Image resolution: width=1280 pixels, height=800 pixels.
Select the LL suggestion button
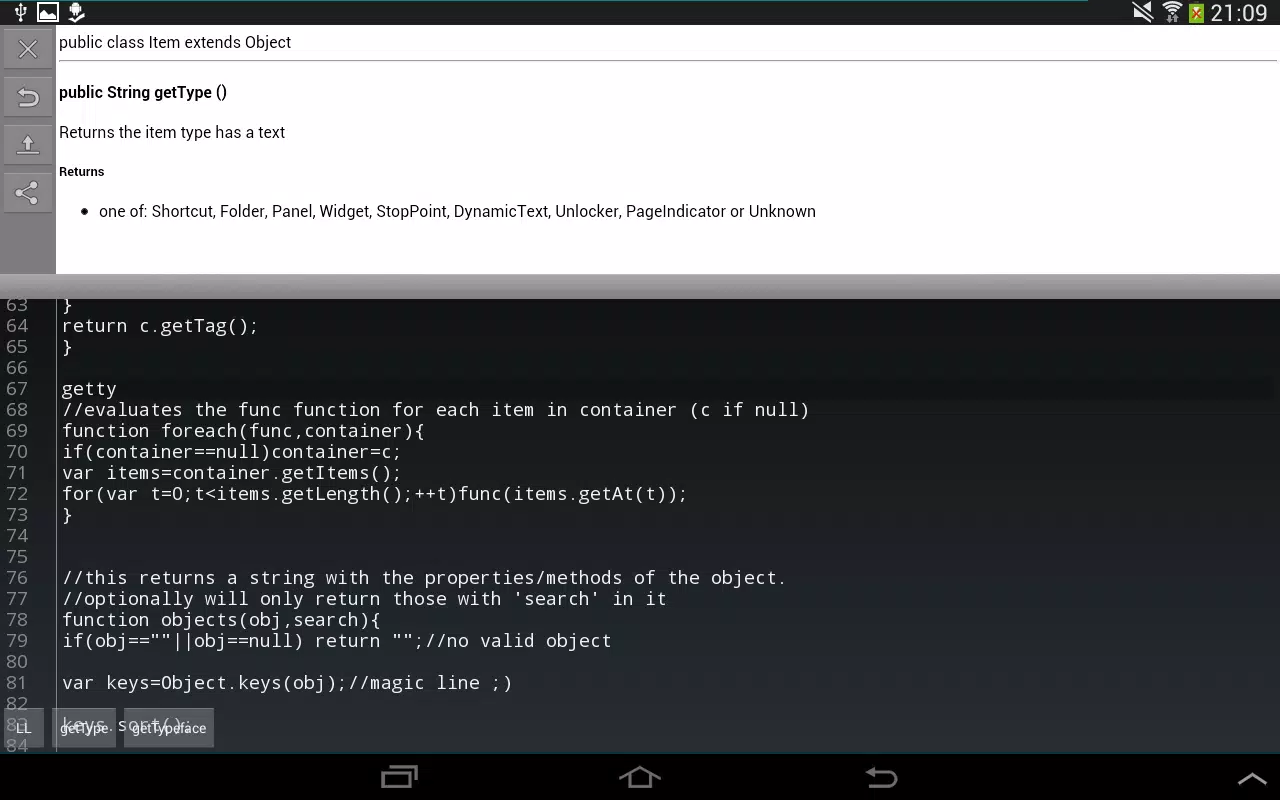[x=24, y=728]
